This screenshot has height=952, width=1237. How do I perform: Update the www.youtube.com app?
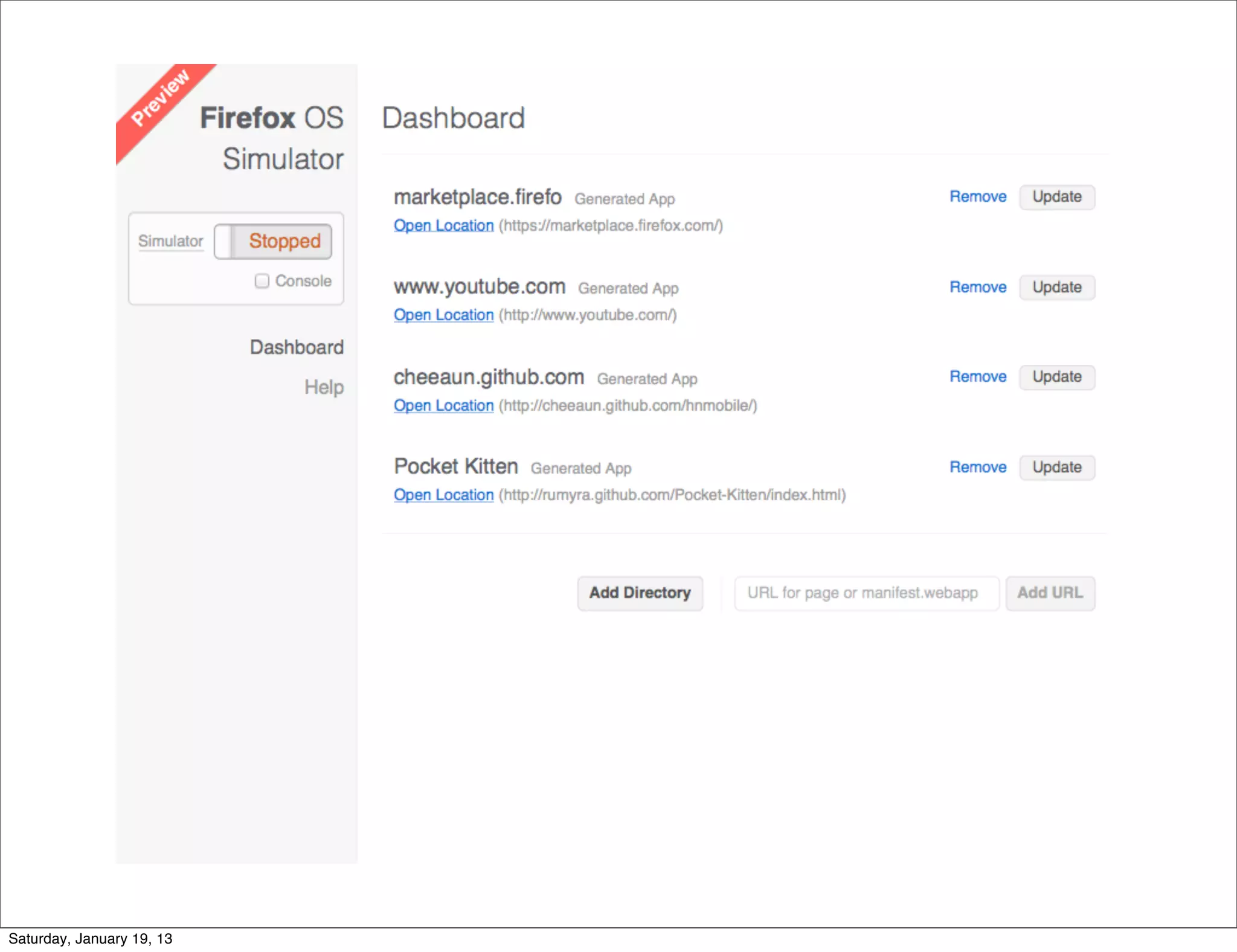pos(1056,288)
